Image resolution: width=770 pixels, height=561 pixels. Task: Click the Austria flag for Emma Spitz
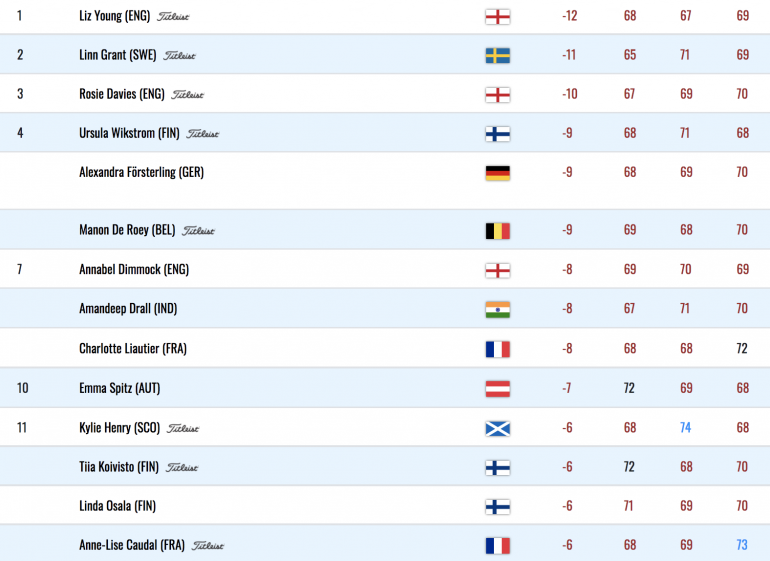pos(497,389)
